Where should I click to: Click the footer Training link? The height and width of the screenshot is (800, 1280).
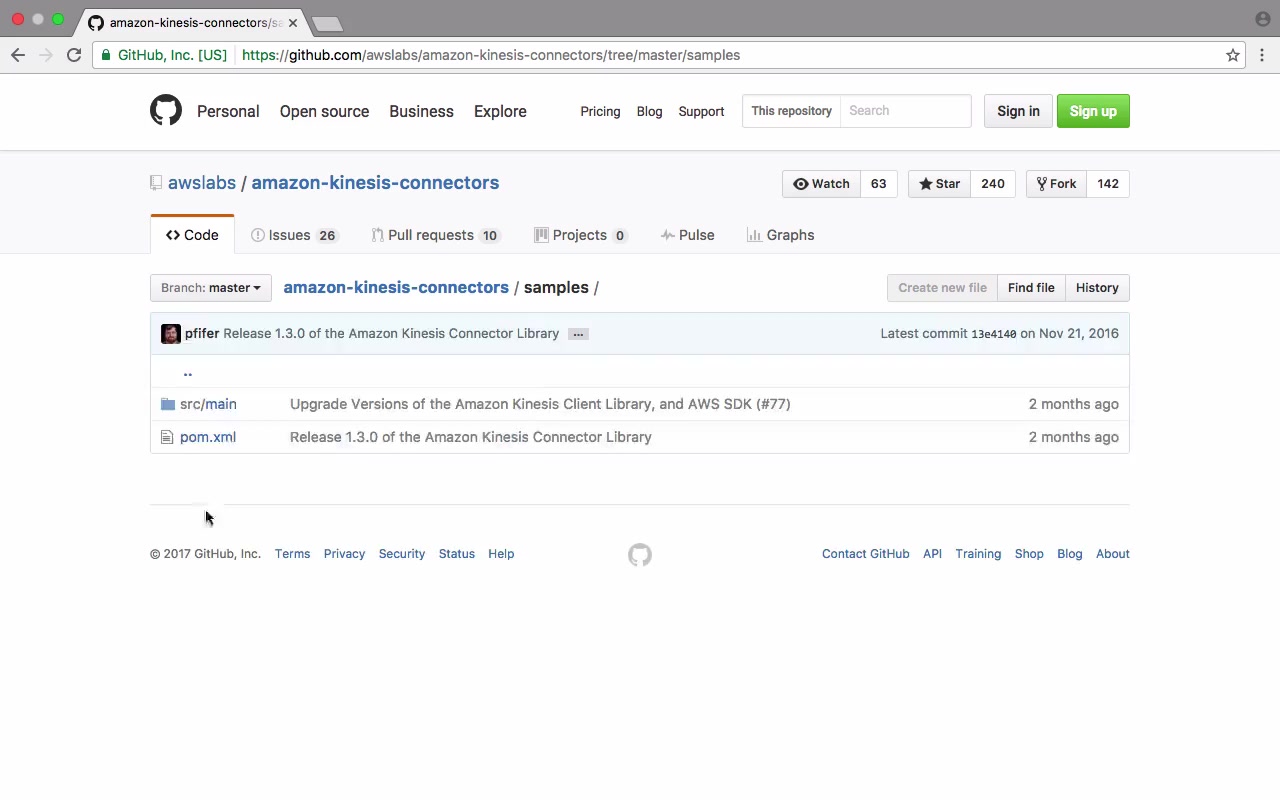click(978, 554)
